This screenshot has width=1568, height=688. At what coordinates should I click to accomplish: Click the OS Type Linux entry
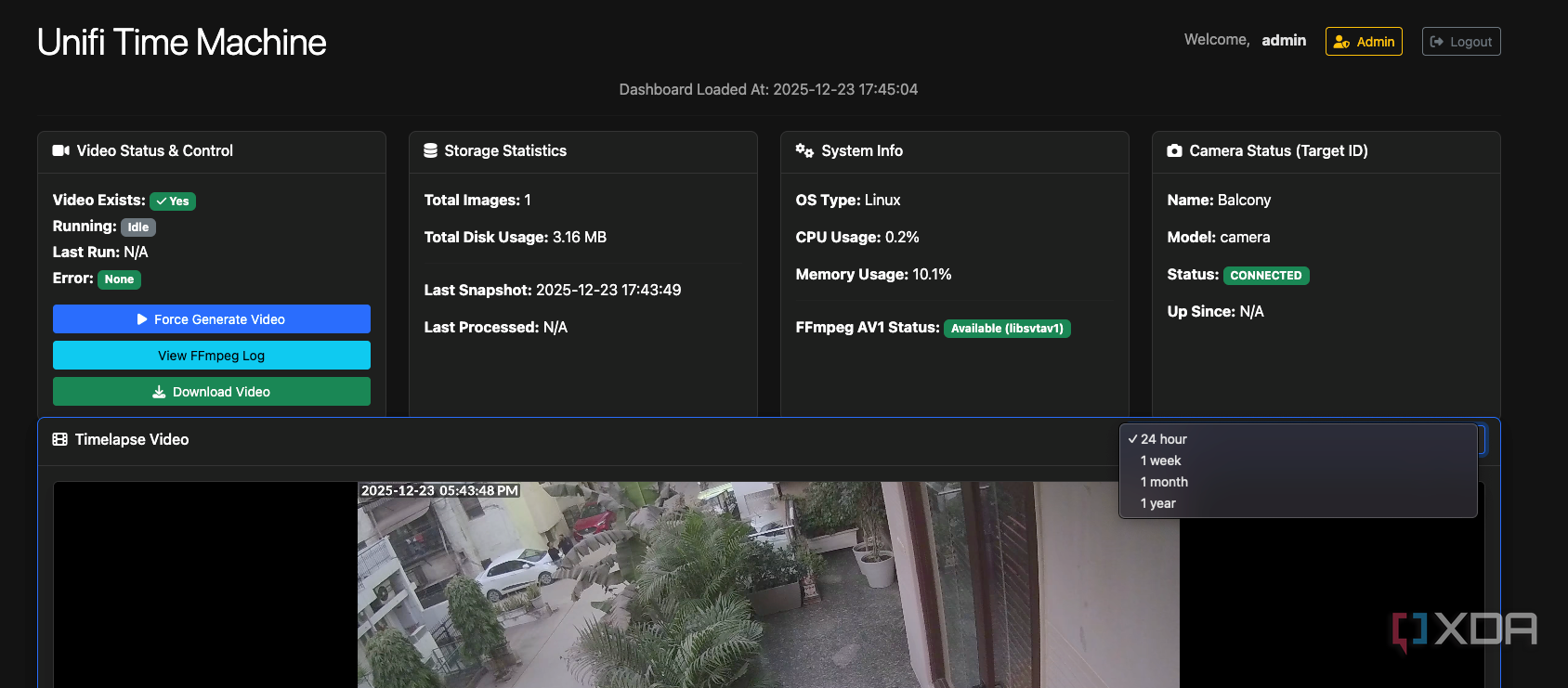[848, 200]
